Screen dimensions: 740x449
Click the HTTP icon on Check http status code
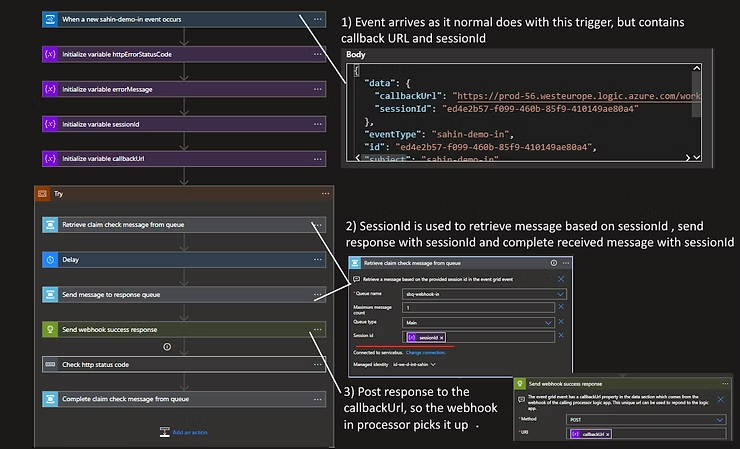50,364
